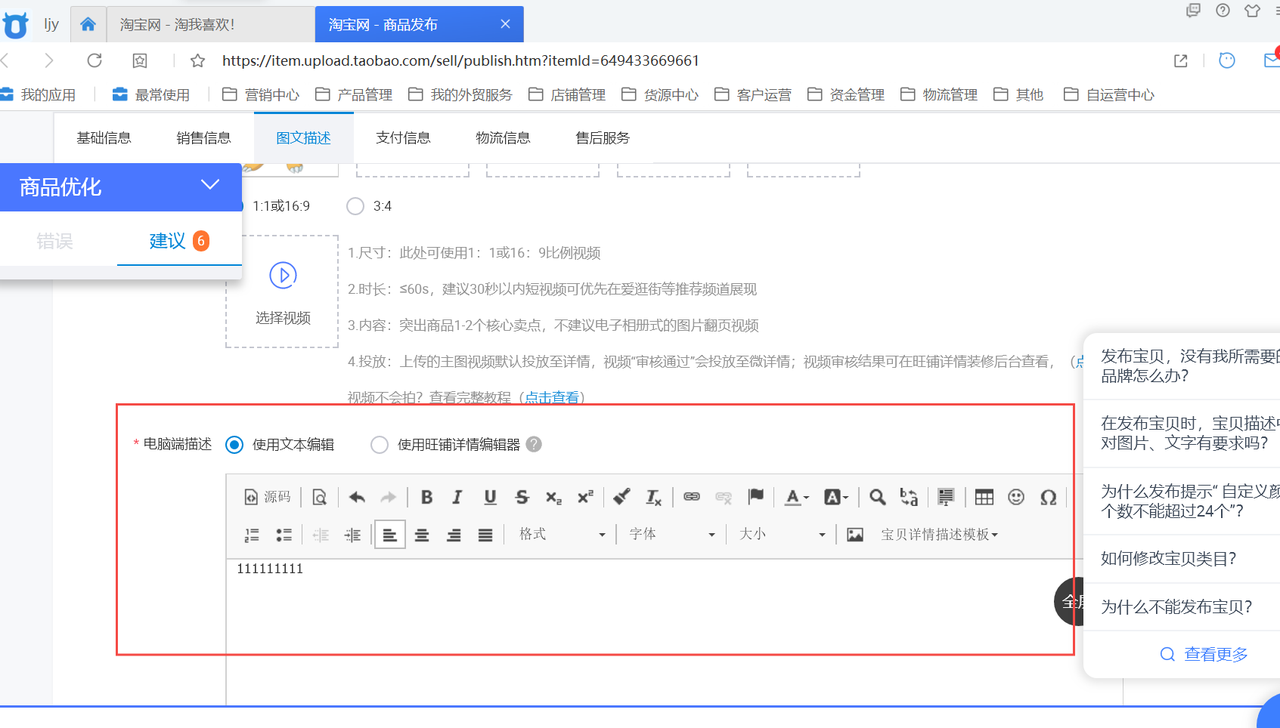Open background color dropdown
This screenshot has width=1280, height=728.
click(836, 497)
